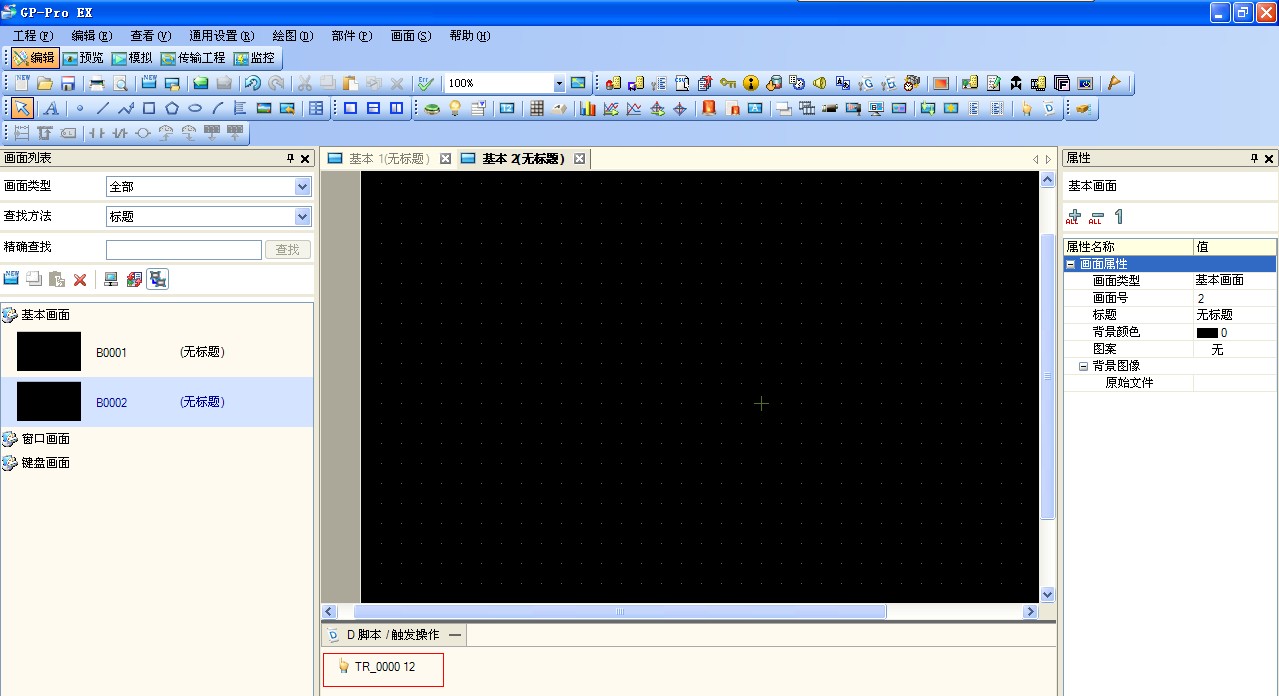Open the zoom percentage dropdown

coord(559,84)
